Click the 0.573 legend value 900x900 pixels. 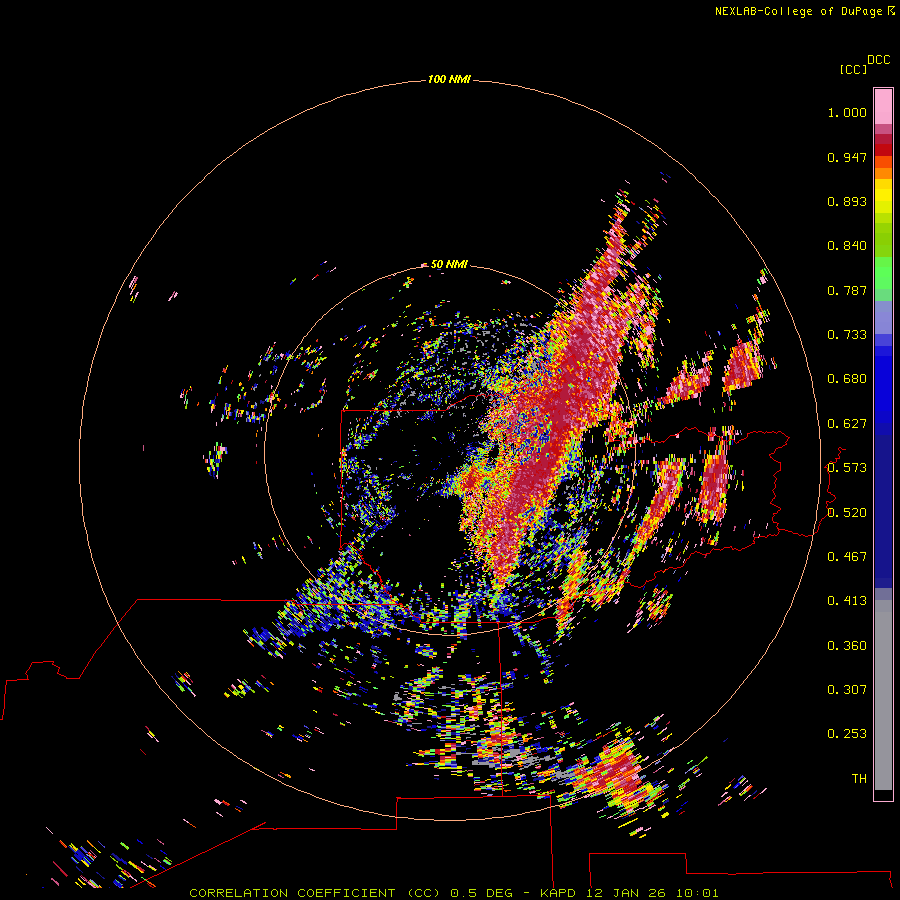847,468
